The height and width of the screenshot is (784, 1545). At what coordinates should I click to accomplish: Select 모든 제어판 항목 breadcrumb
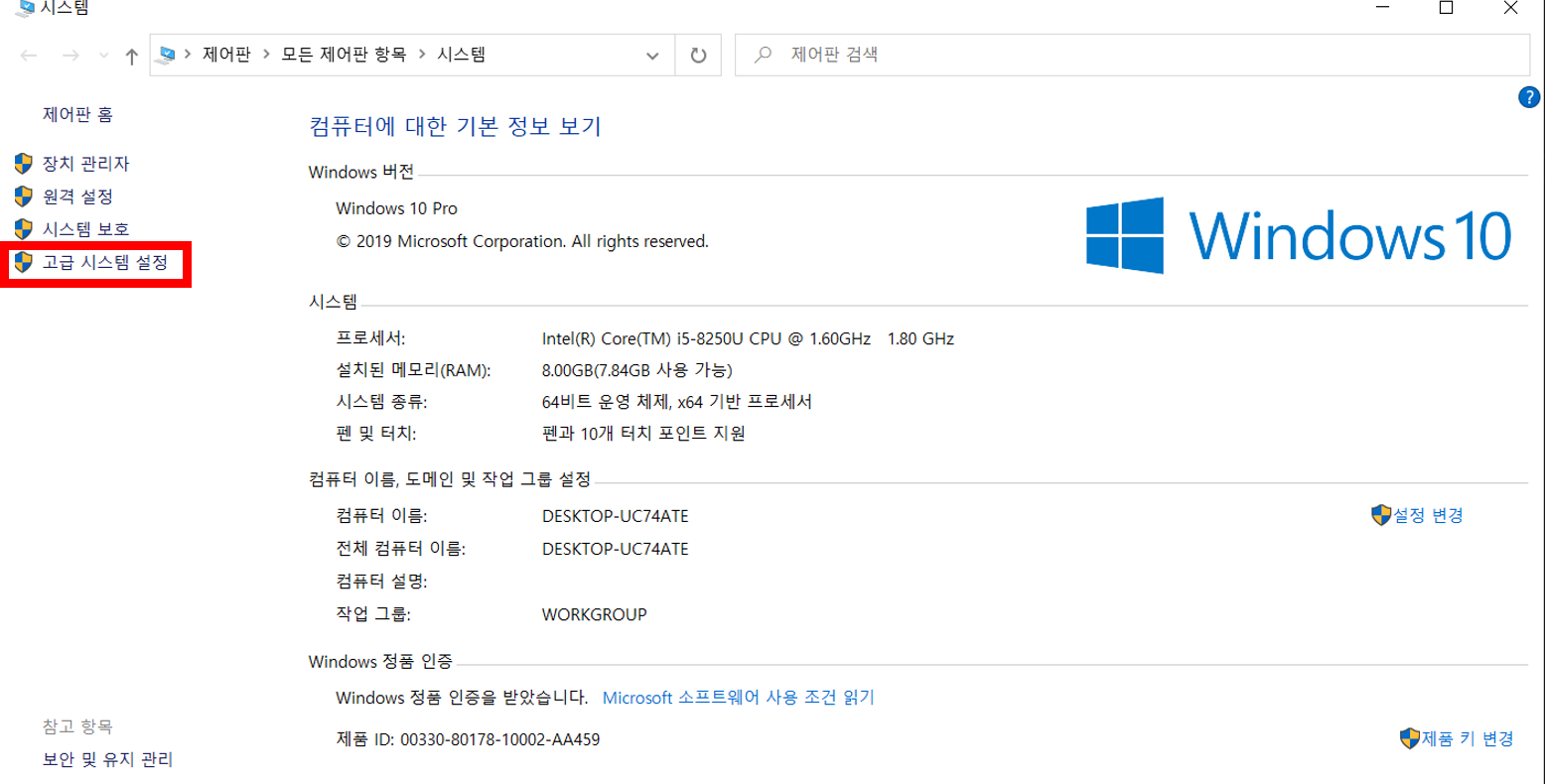[x=344, y=55]
